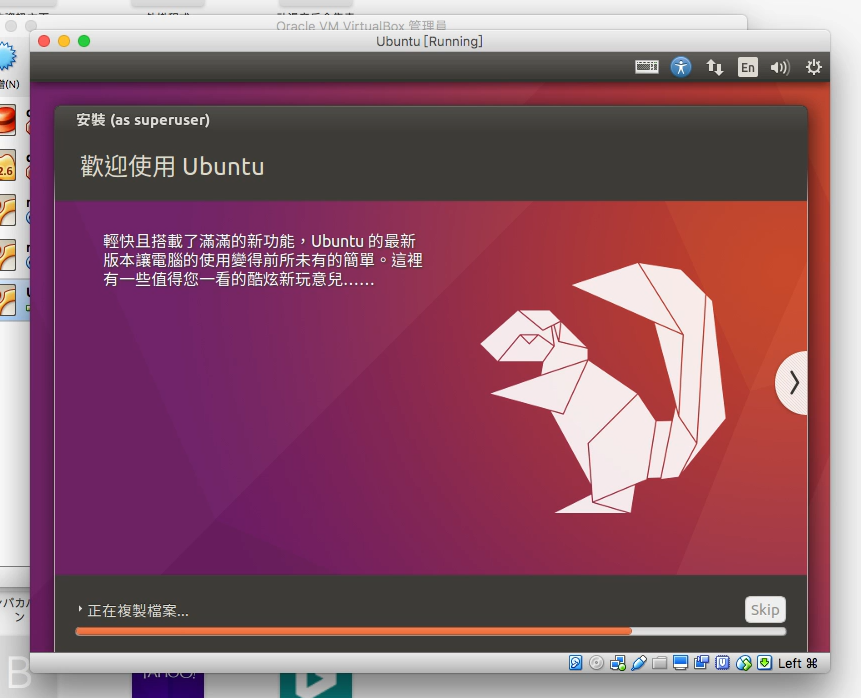Click the display monitor icon in VirtualBox status bar
This screenshot has width=861, height=698.
pyautogui.click(x=680, y=663)
